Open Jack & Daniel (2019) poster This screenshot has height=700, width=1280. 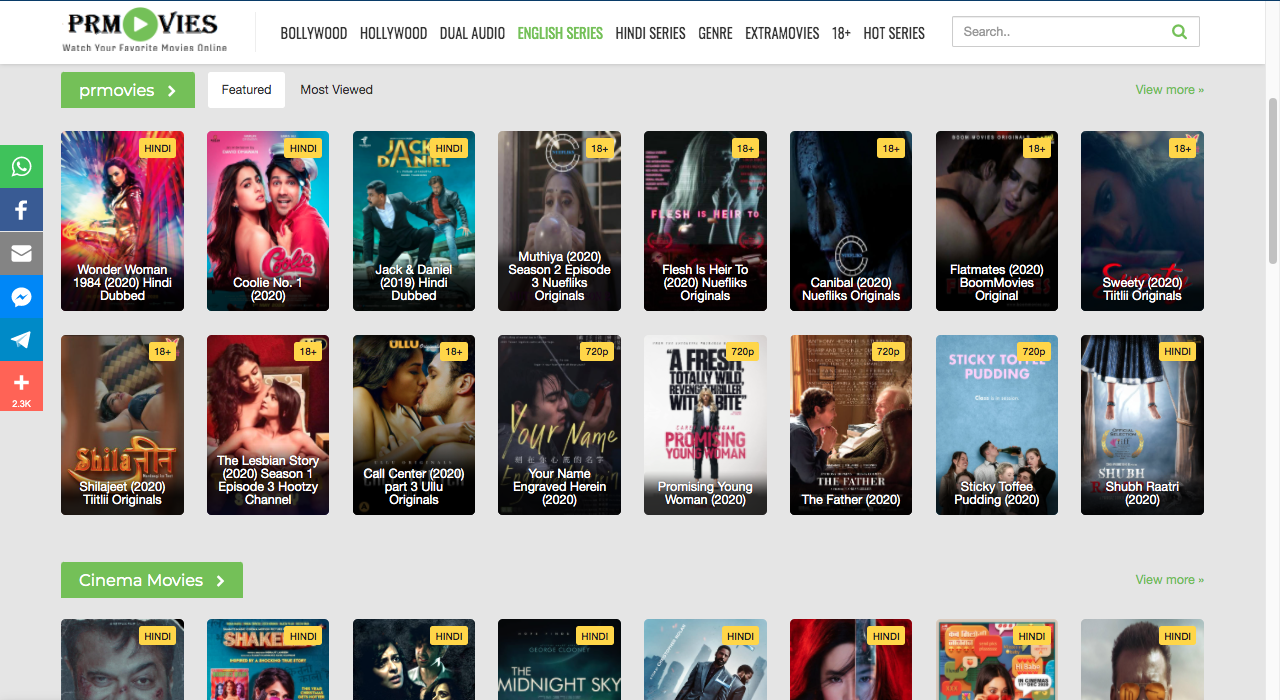(414, 221)
